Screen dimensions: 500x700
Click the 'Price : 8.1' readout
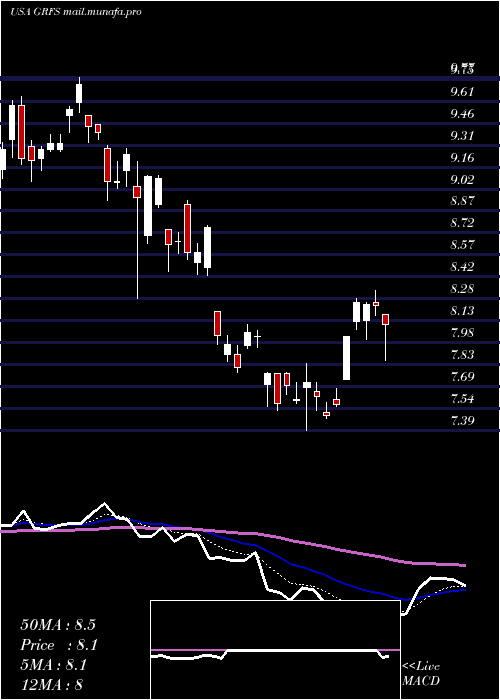(59, 645)
